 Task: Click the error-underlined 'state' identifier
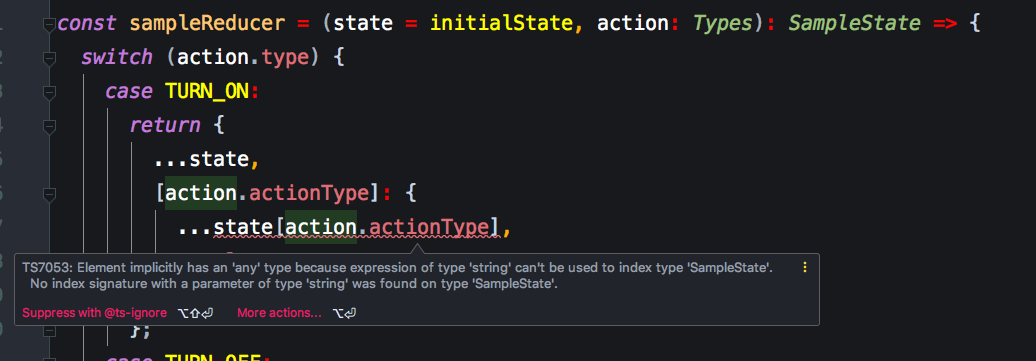click(243, 227)
